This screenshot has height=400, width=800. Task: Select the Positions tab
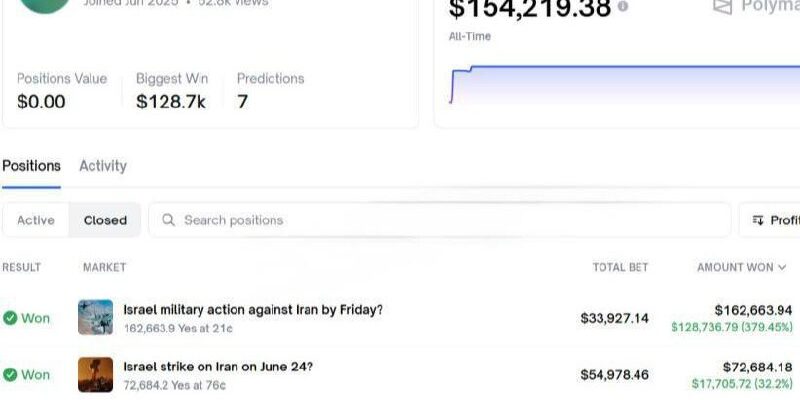point(31,166)
